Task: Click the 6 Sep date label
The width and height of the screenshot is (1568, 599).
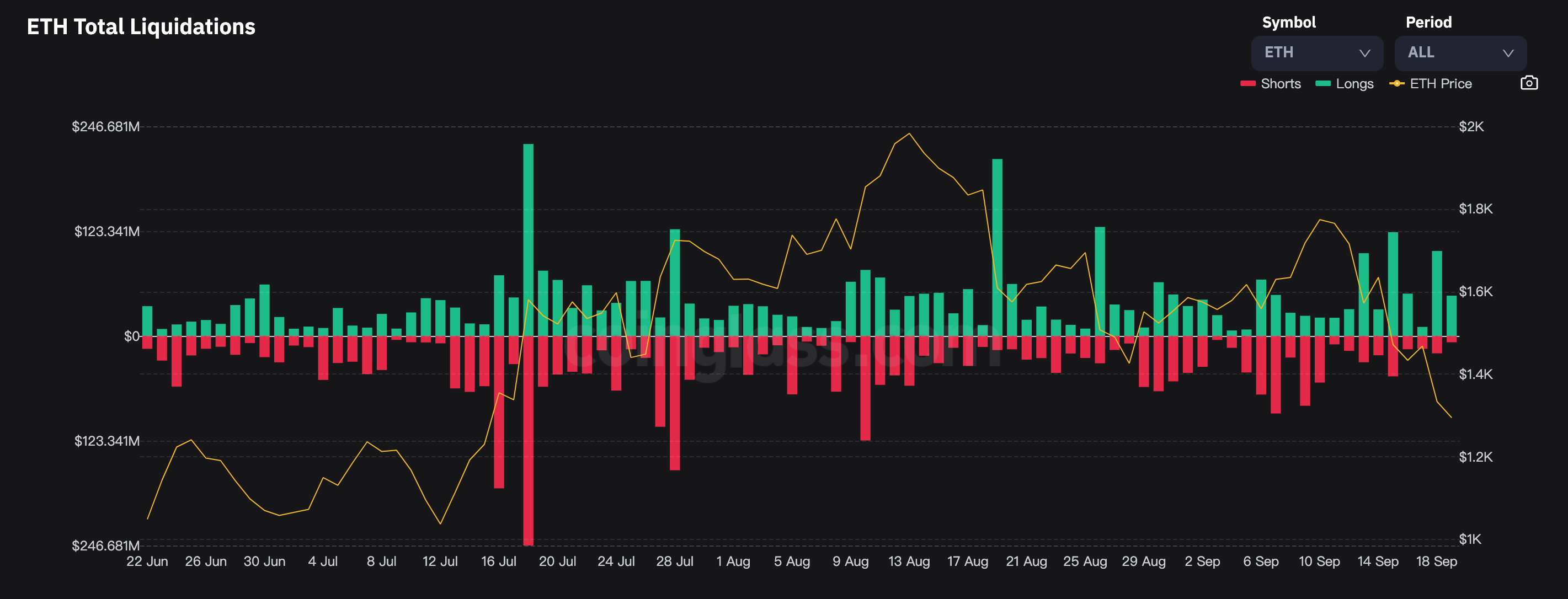Action: [x=1261, y=561]
